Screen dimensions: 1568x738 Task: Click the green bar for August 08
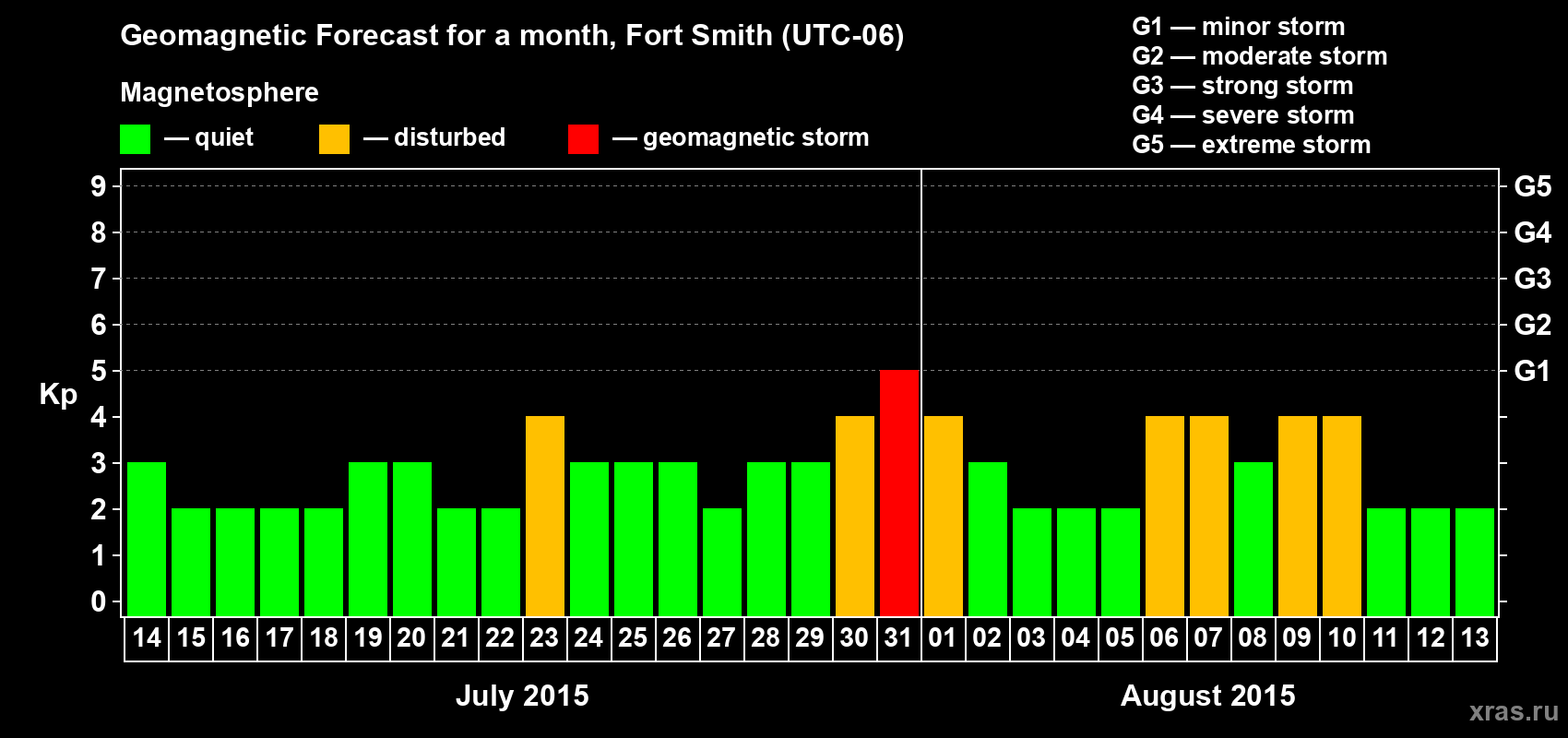1253,539
